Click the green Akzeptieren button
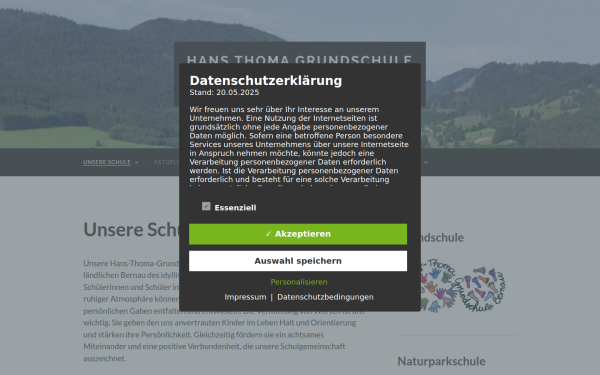Screen dimensions: 600x375 (298, 234)
